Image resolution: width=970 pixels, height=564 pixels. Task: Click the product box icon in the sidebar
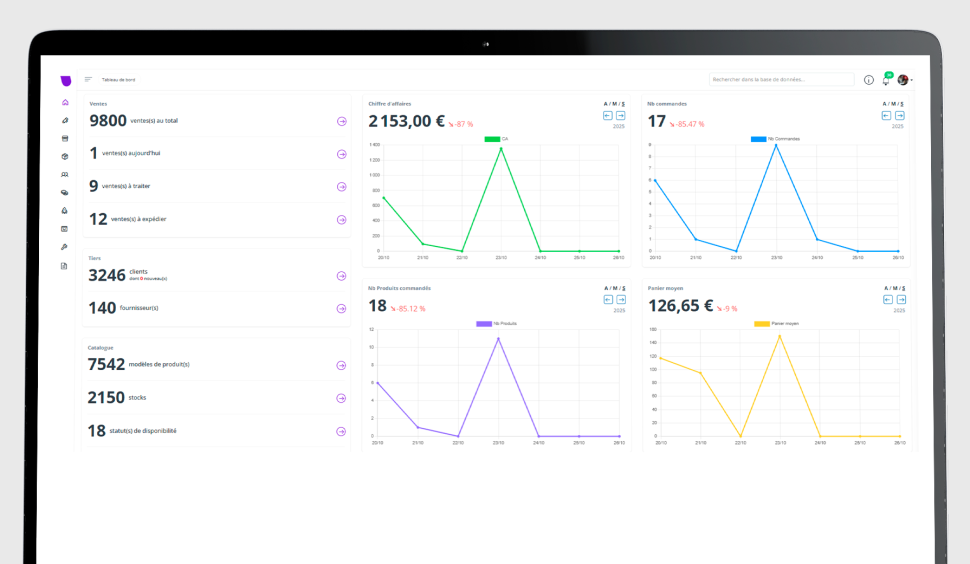[65, 156]
